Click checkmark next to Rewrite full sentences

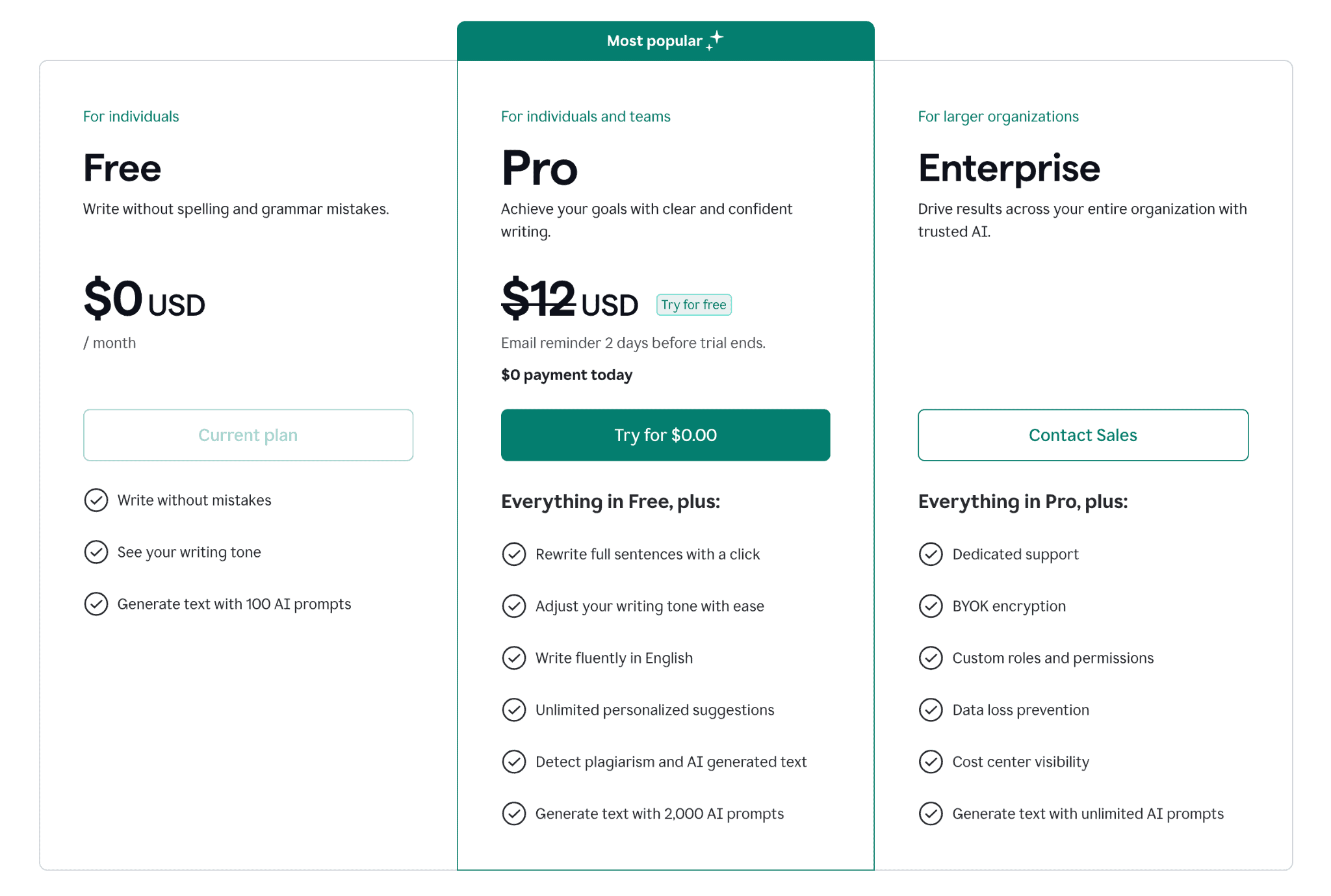click(x=514, y=554)
